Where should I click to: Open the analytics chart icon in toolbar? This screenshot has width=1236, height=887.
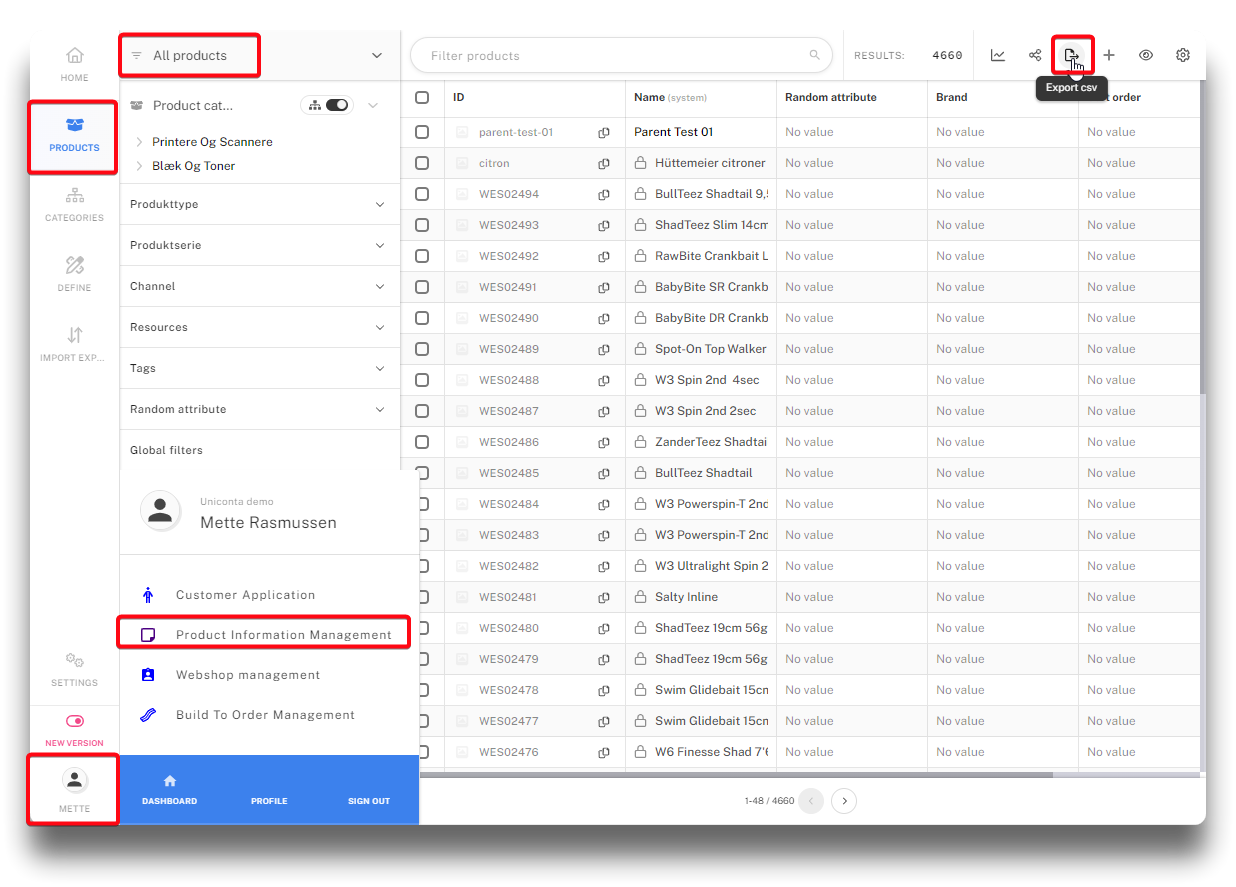(x=998, y=55)
